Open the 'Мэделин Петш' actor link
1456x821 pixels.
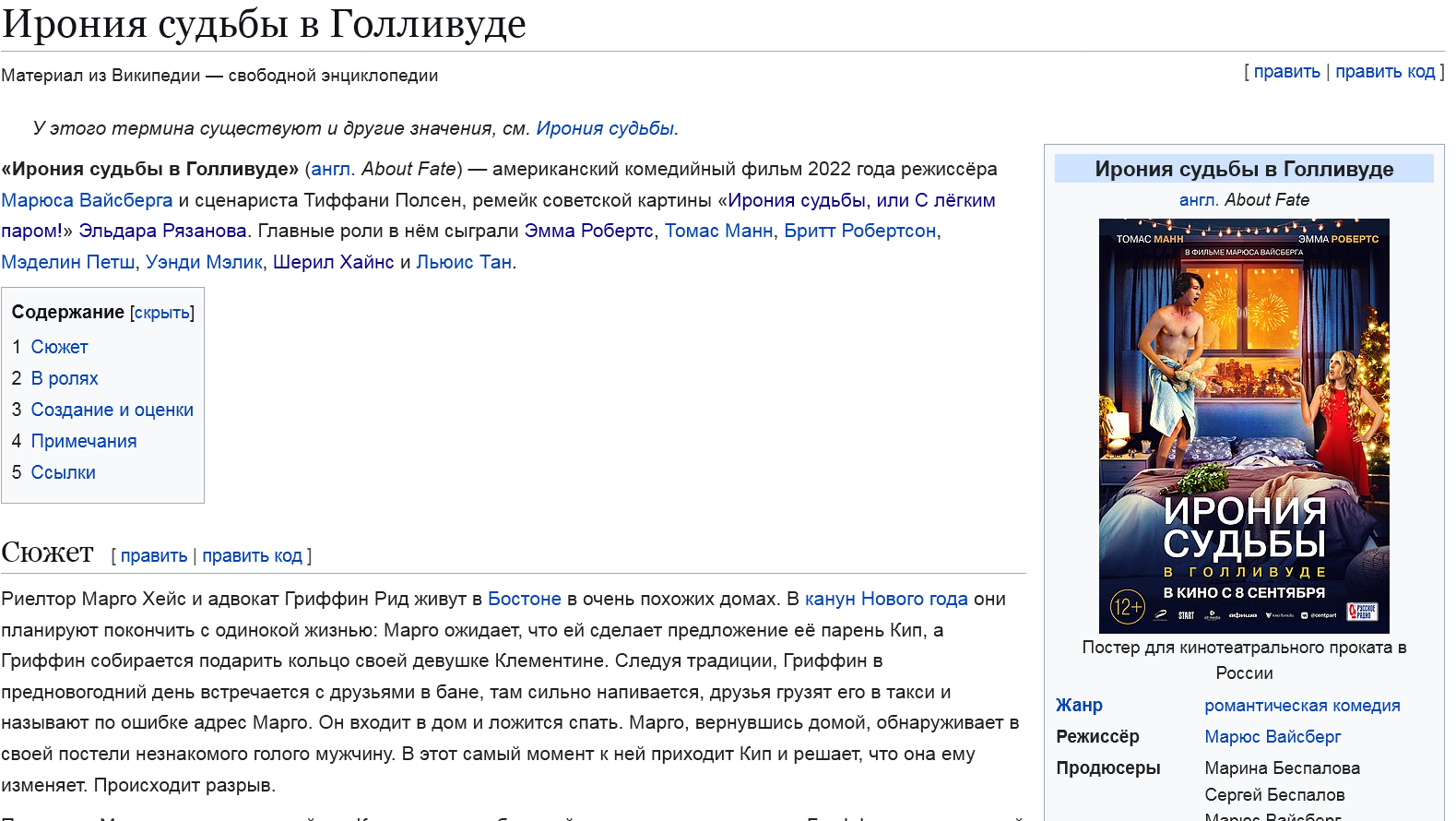68,262
